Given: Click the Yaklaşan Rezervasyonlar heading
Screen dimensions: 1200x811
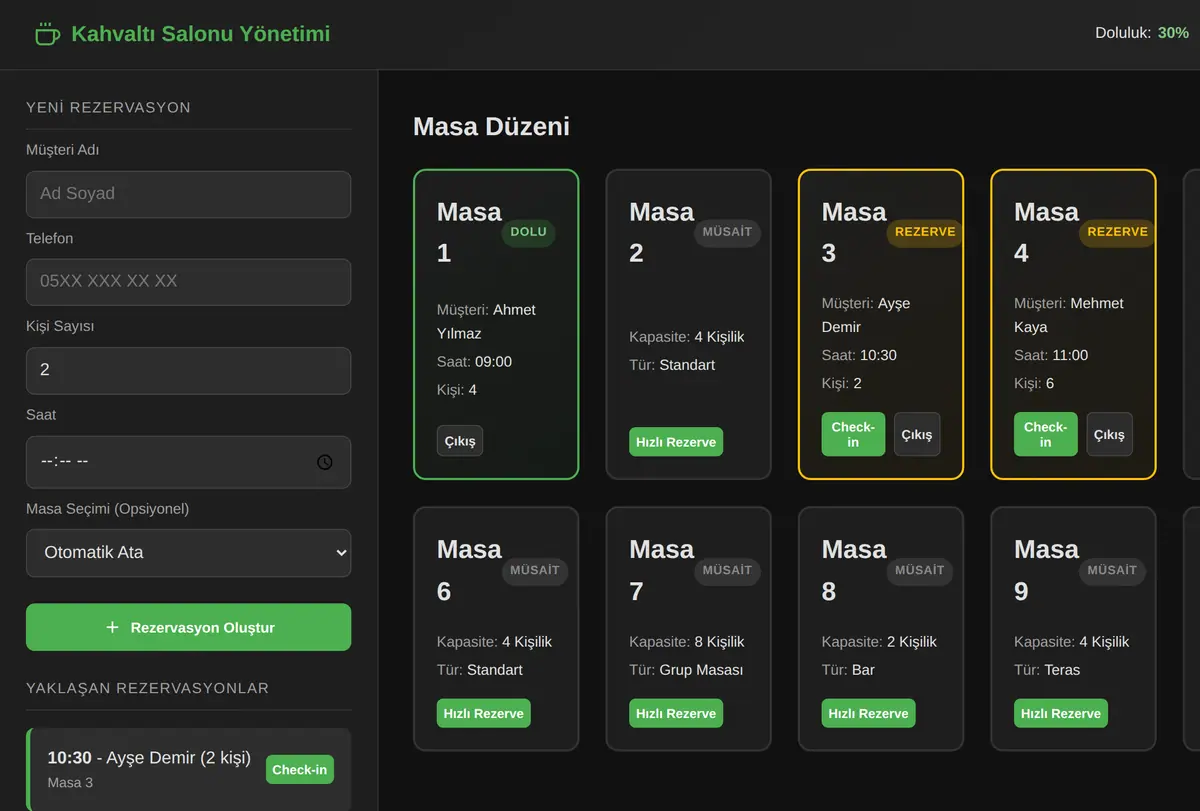Looking at the screenshot, I should [x=148, y=688].
